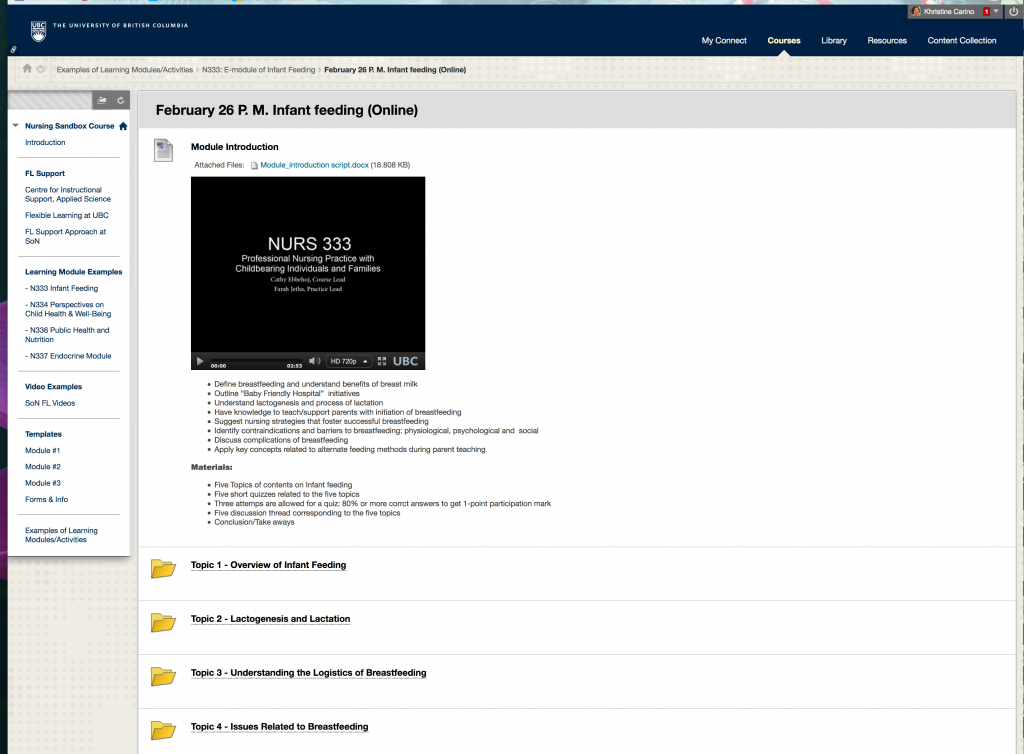Toggle the Nursing Sandbox Course home icon

point(124,125)
